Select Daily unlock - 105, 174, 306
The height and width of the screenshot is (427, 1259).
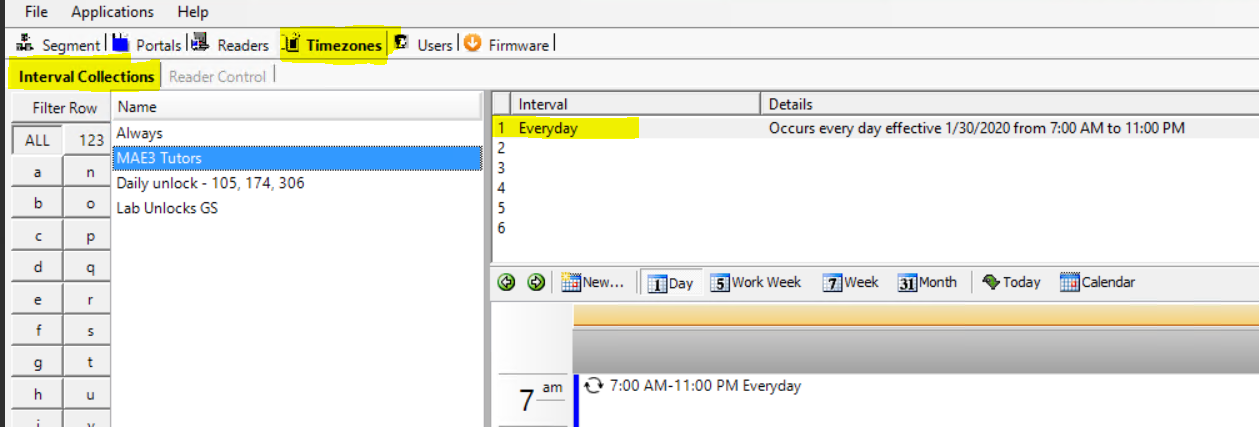pos(297,183)
